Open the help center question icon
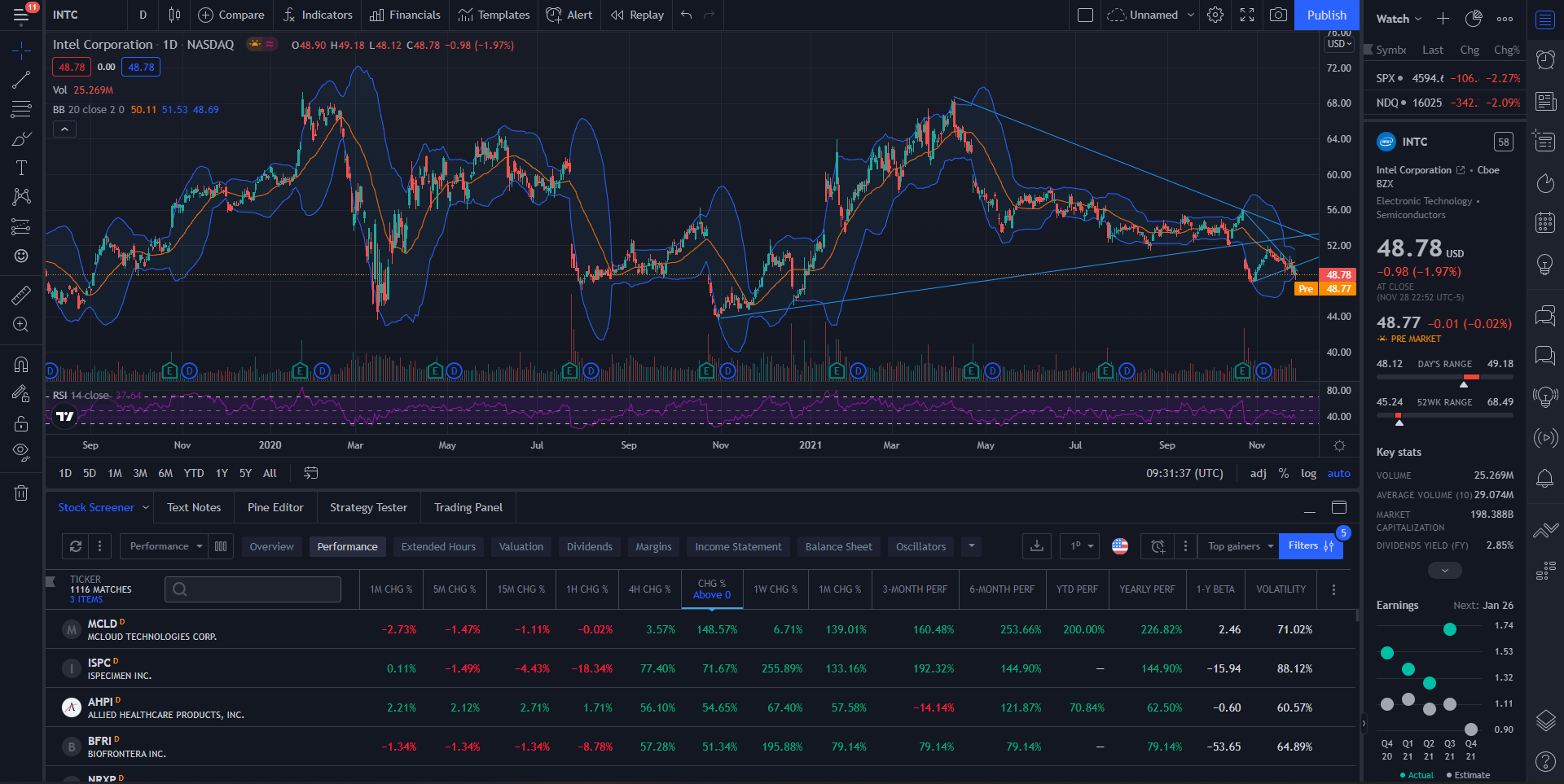1564x784 pixels. point(1545,762)
